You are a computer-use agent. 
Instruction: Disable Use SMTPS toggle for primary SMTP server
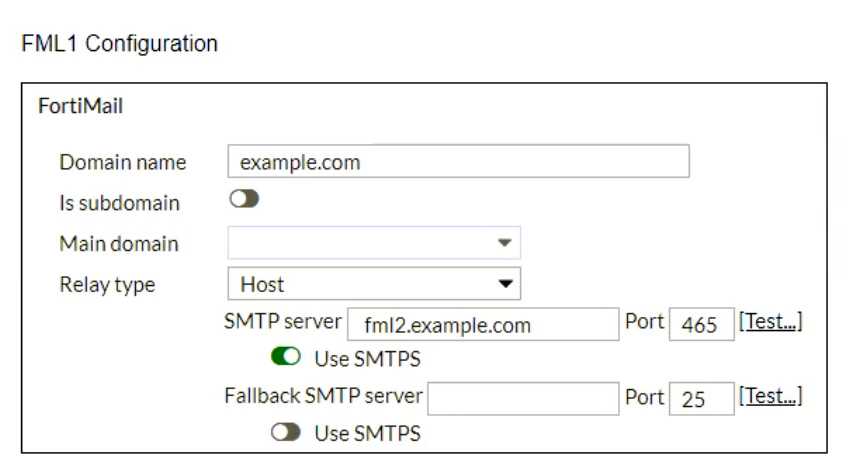(x=286, y=357)
